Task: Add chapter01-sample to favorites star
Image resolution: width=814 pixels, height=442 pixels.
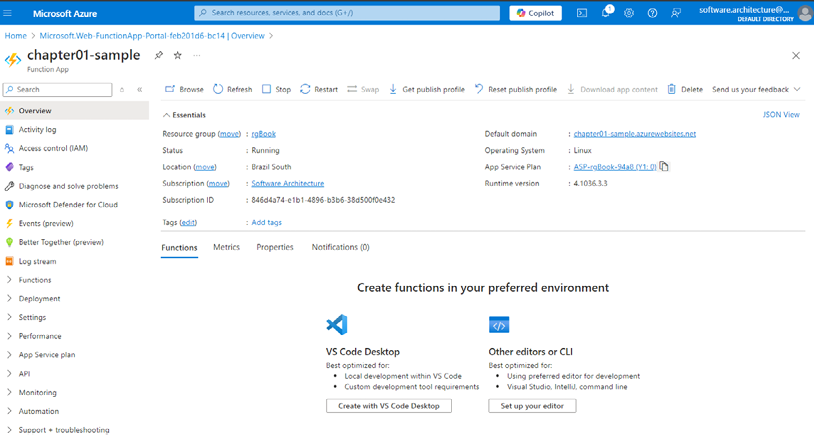Action: (178, 55)
